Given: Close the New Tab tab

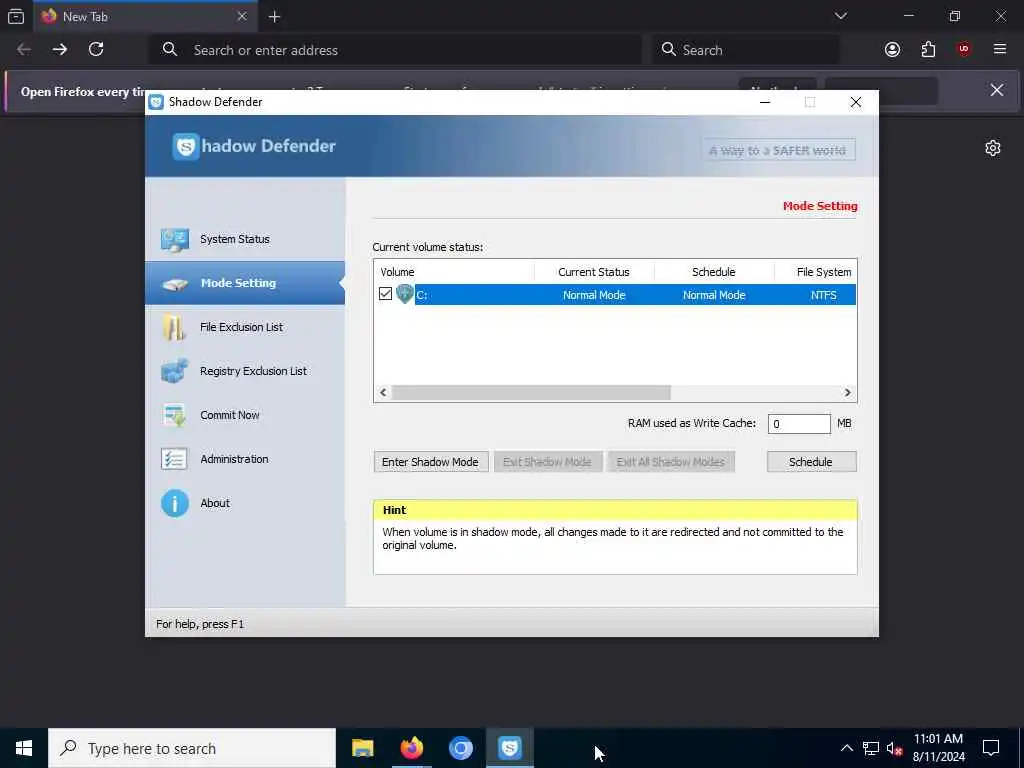Looking at the screenshot, I should click(x=242, y=17).
